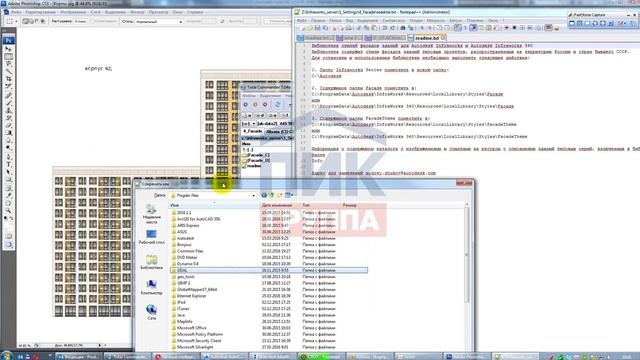Viewport: 640px width, 360px height.
Task: Sort files by the Имя column header
Action: pyautogui.click(x=215, y=205)
